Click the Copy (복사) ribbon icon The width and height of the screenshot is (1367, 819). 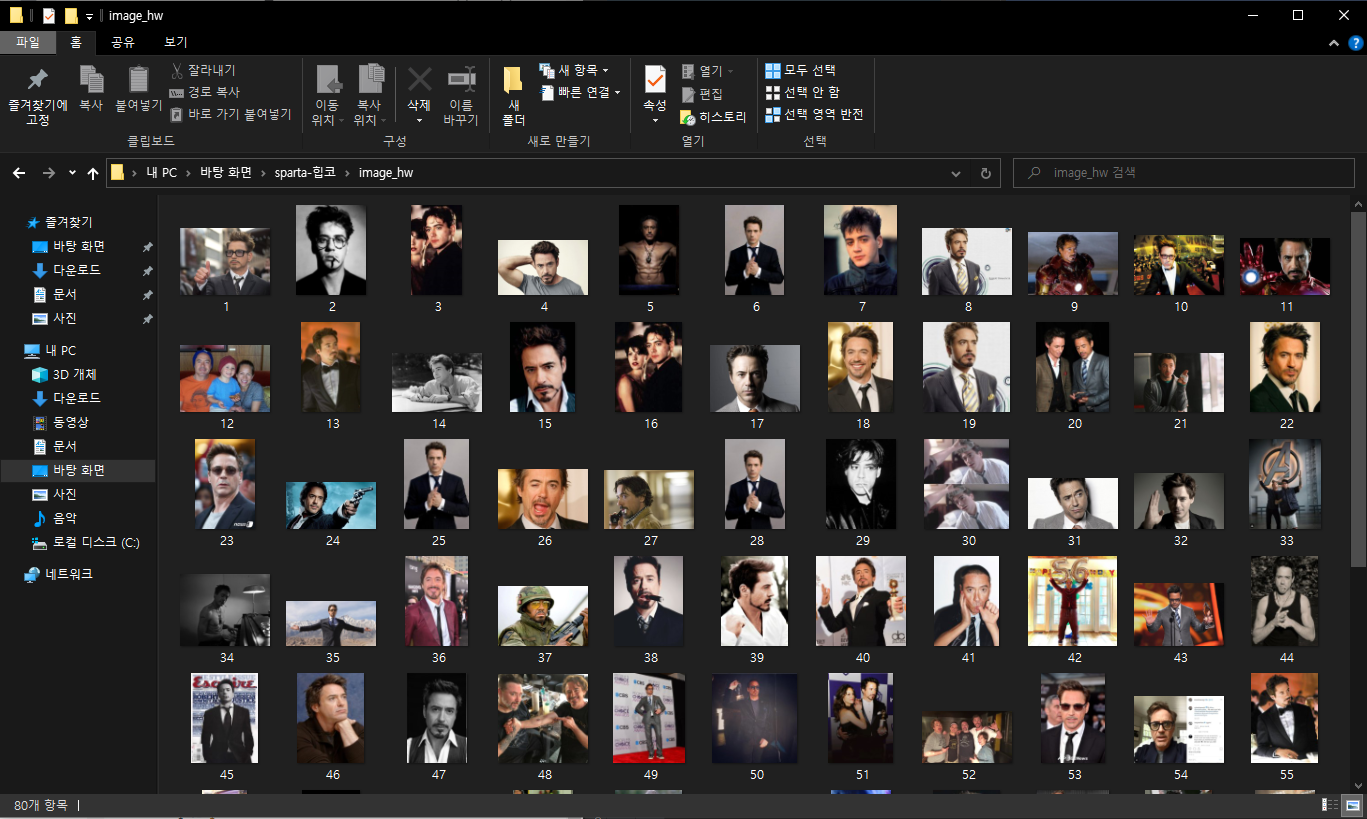pos(91,80)
